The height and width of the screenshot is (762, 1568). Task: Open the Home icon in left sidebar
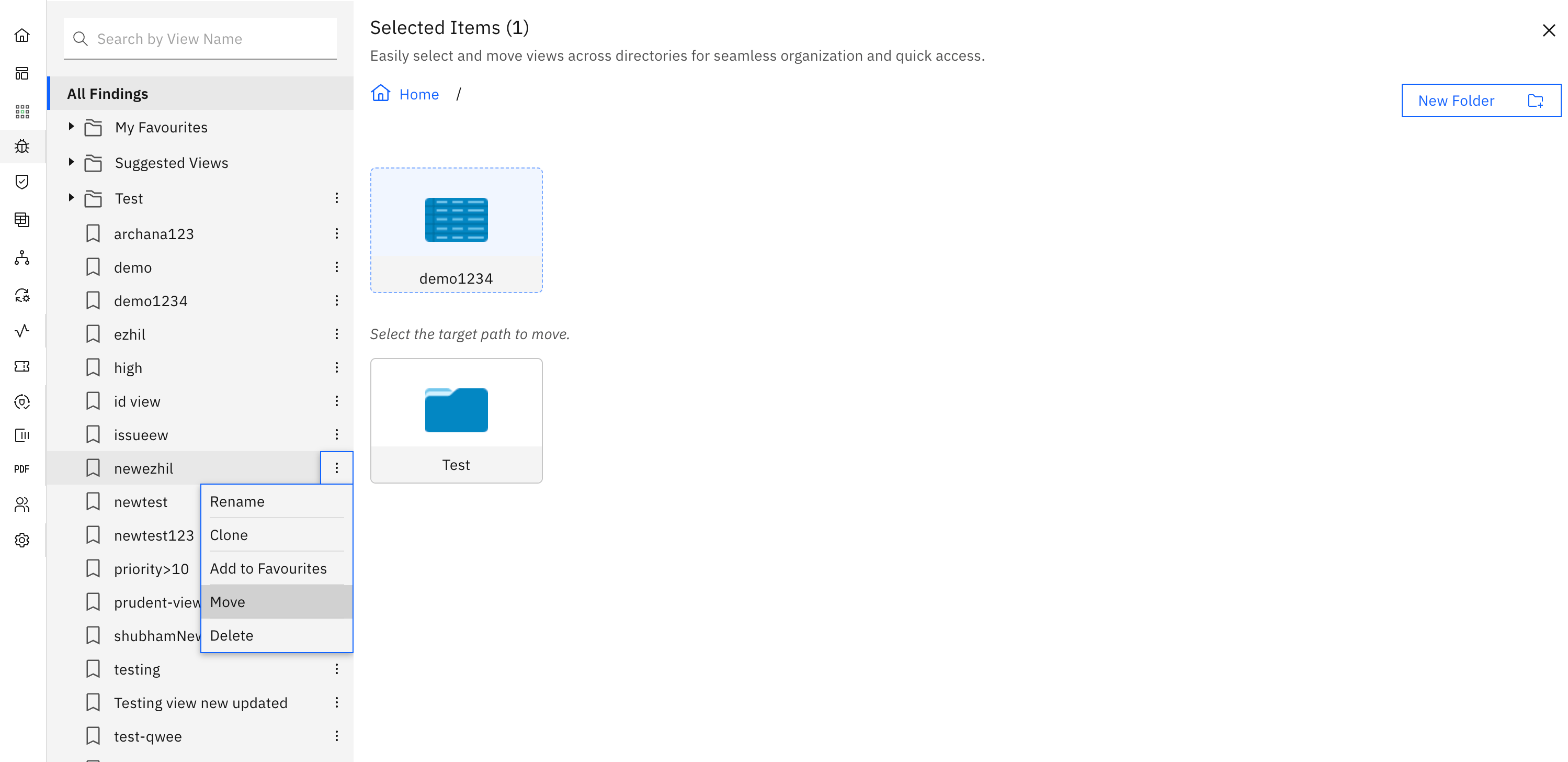pos(22,36)
